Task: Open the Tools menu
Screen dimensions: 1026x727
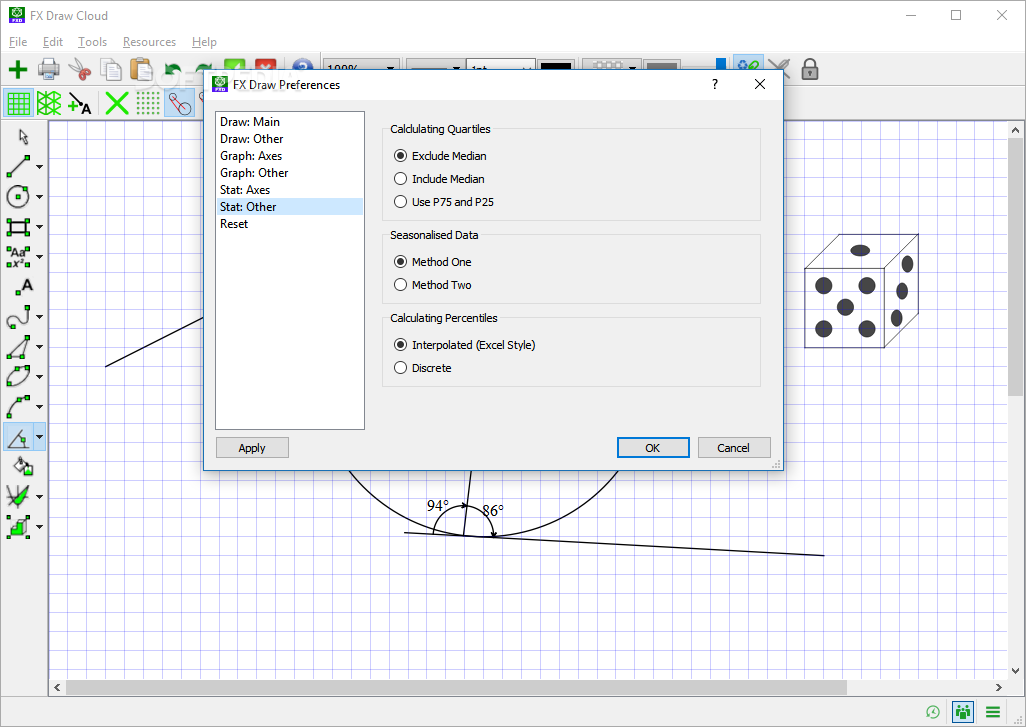Action: [92, 42]
